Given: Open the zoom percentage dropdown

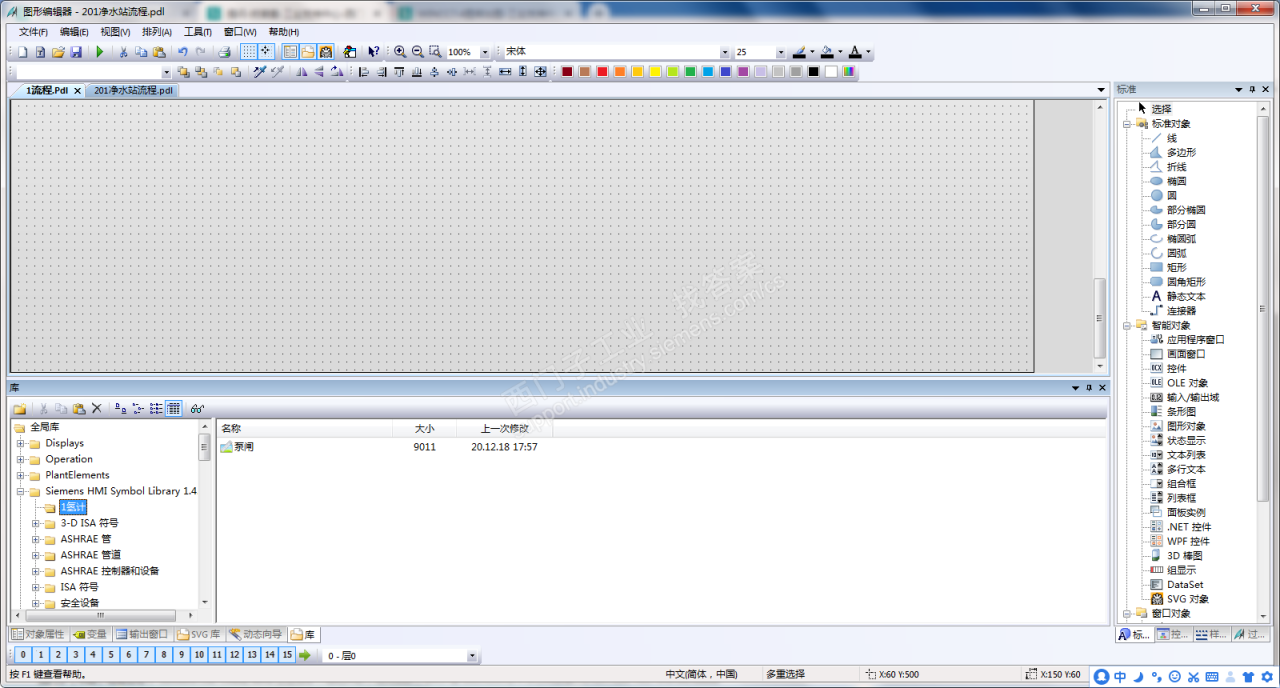Looking at the screenshot, I should tap(485, 52).
